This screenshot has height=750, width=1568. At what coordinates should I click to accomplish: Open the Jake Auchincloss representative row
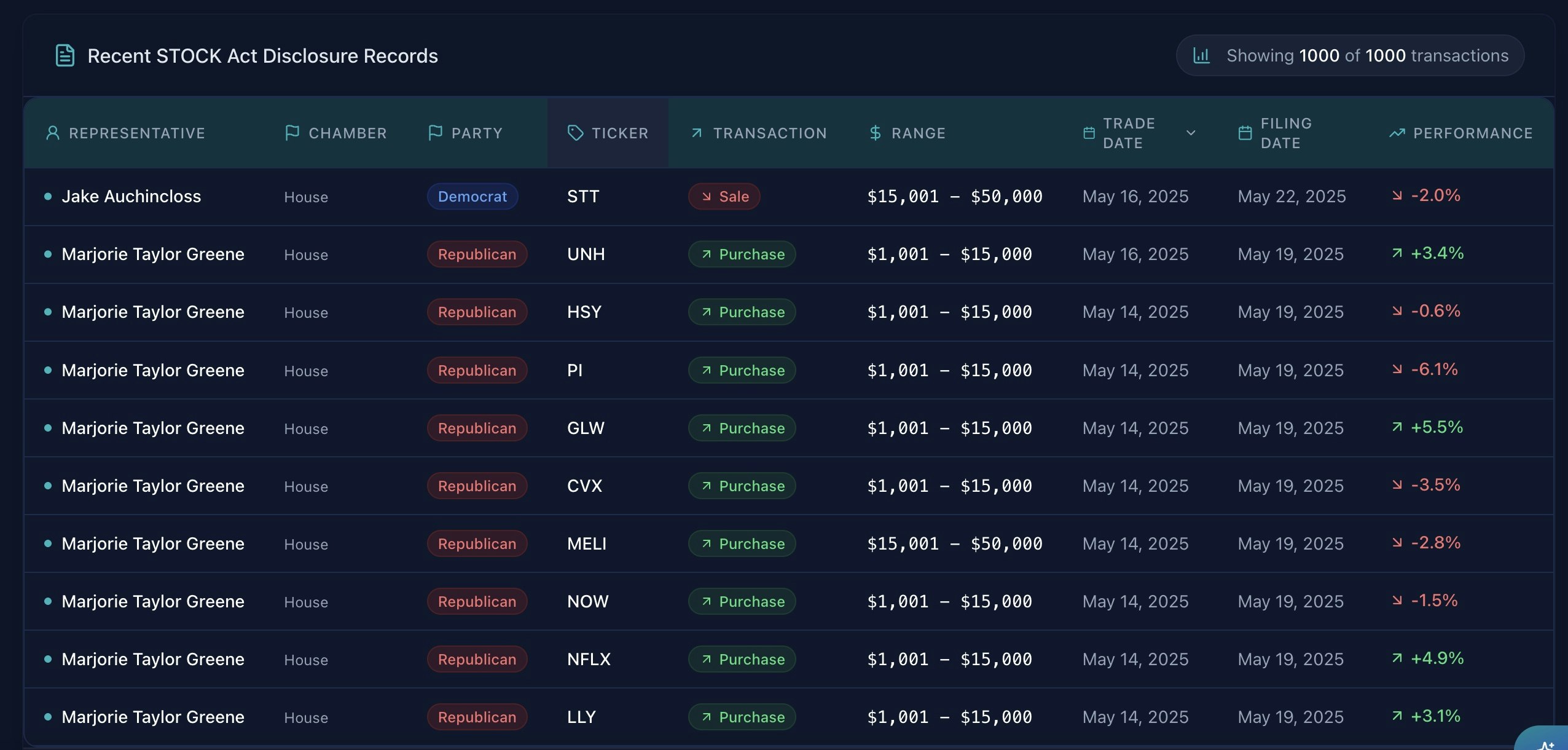789,197
